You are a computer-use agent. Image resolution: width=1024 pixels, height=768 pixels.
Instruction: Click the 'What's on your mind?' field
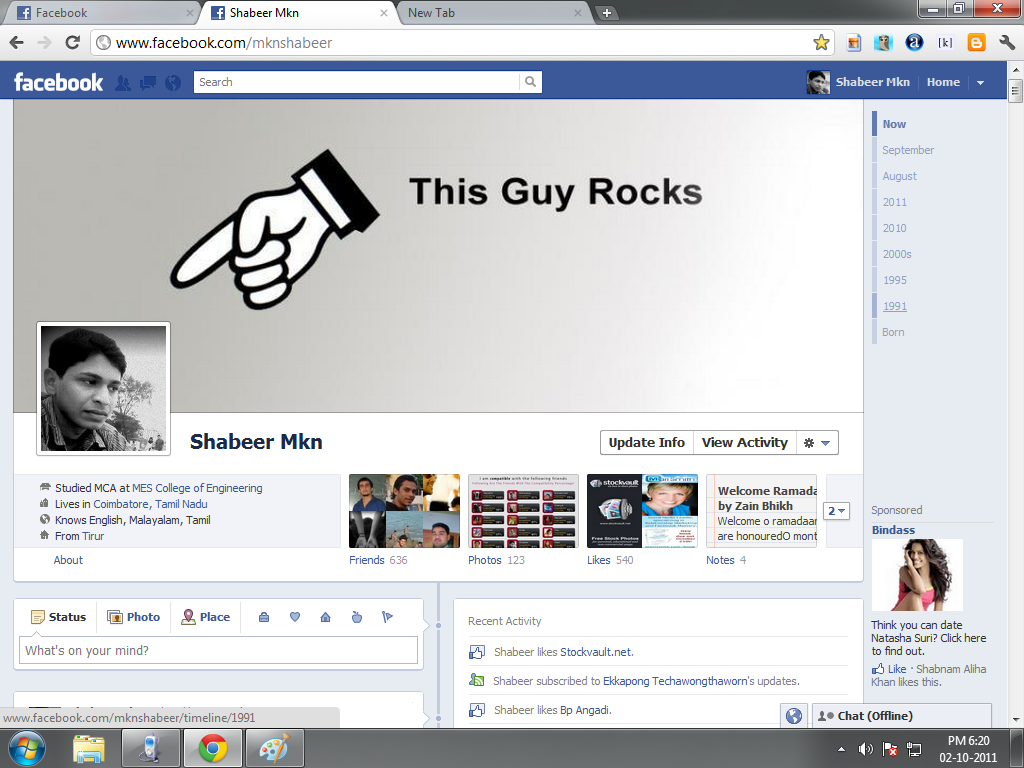[x=218, y=650]
